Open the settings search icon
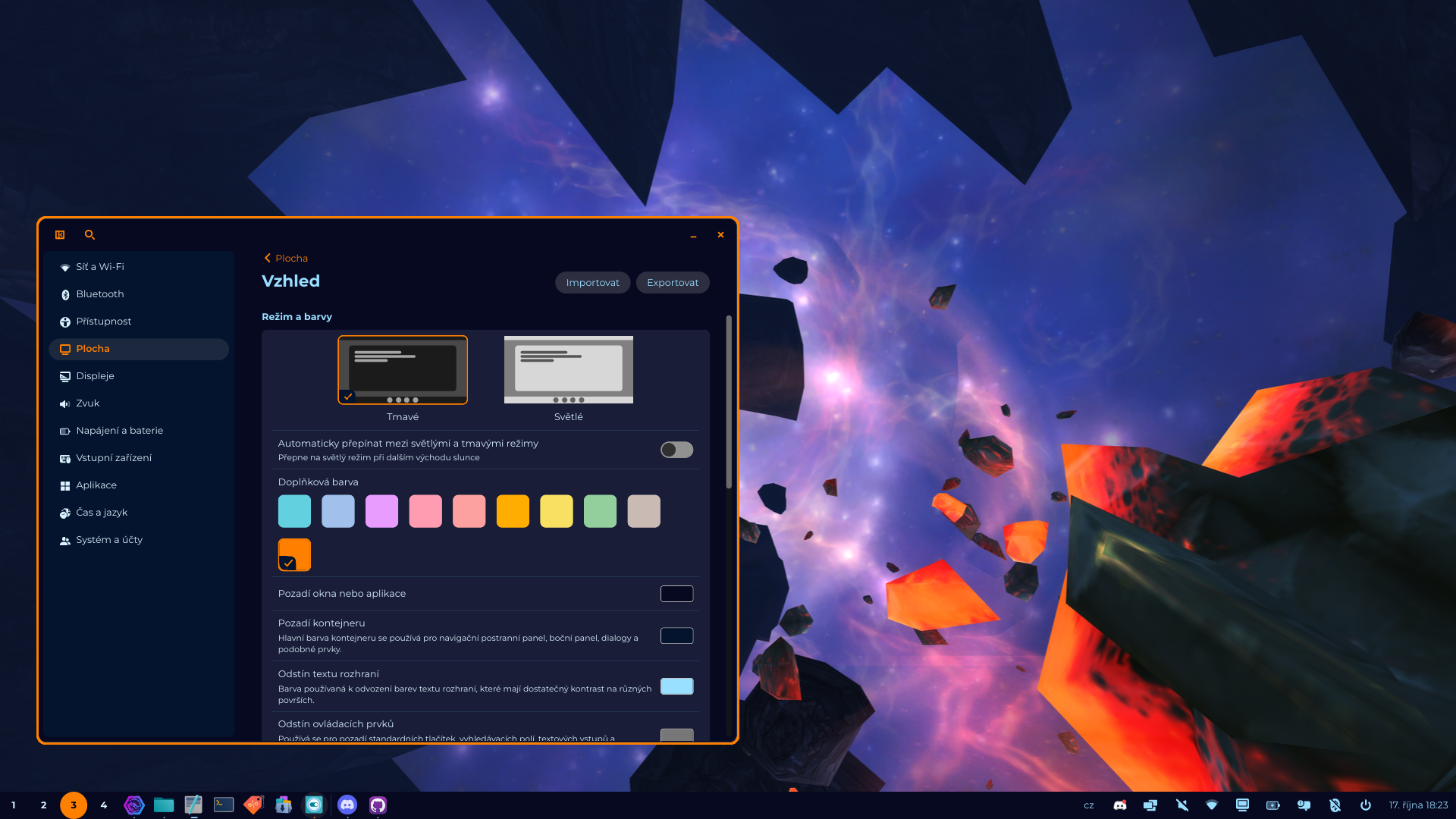The image size is (1456, 819). coord(89,235)
